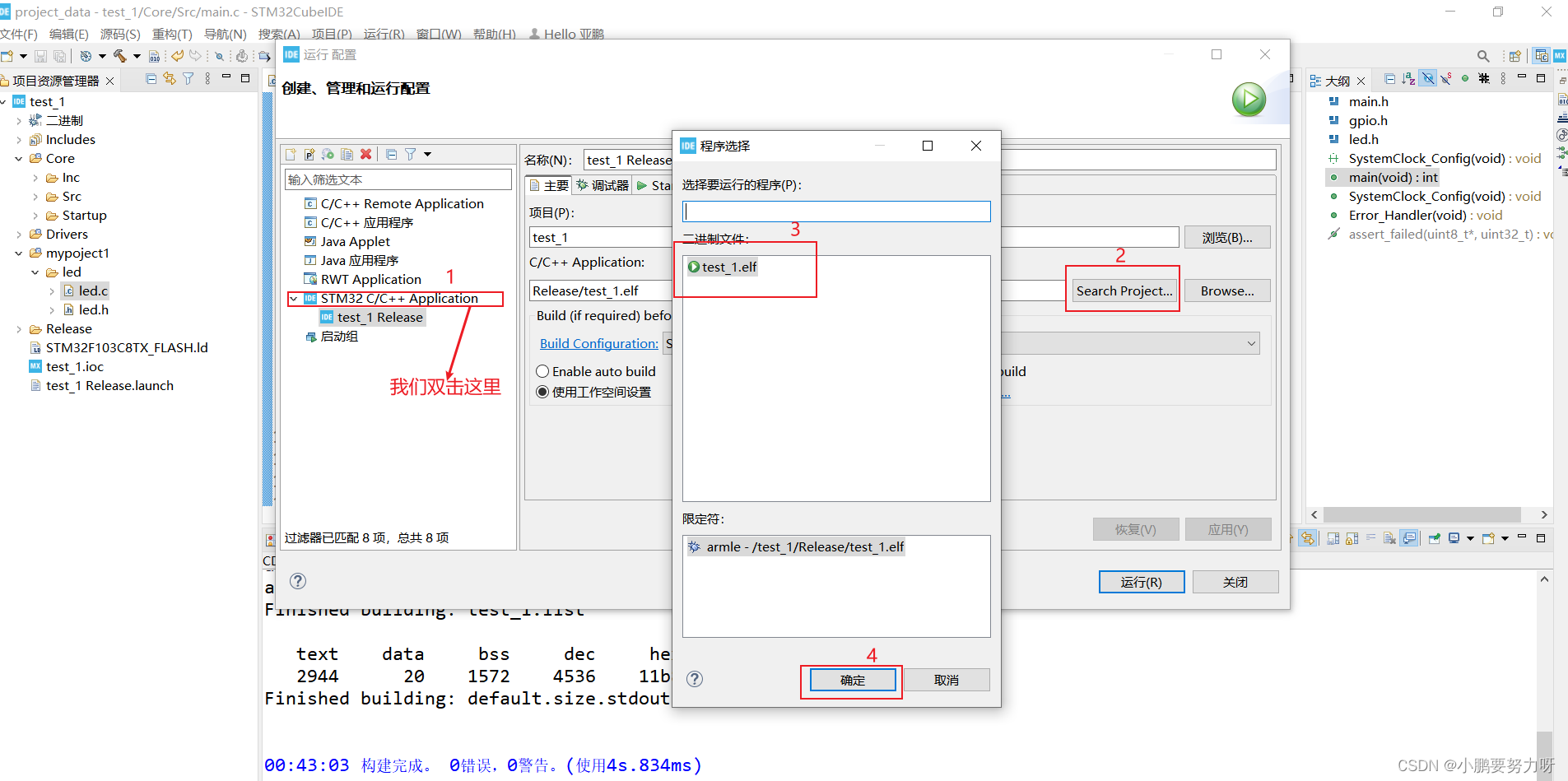Click 取消 button in program selection dialog
Screen dimensions: 1568x781
(x=947, y=680)
